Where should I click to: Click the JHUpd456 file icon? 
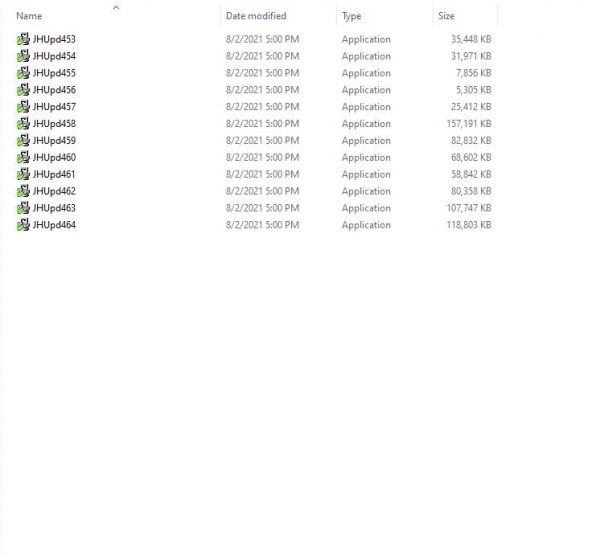[23, 90]
